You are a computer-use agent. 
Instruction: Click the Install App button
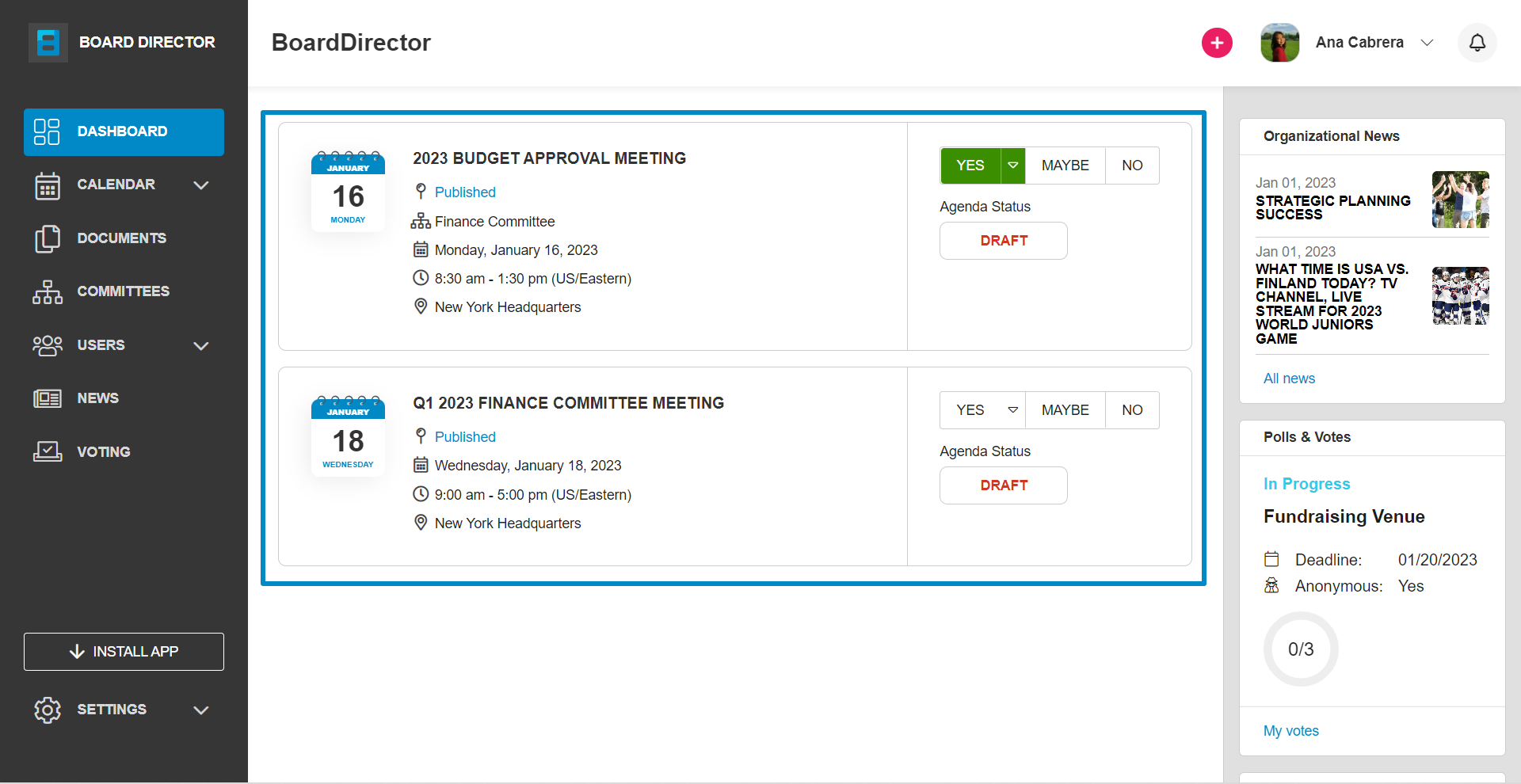pos(124,652)
